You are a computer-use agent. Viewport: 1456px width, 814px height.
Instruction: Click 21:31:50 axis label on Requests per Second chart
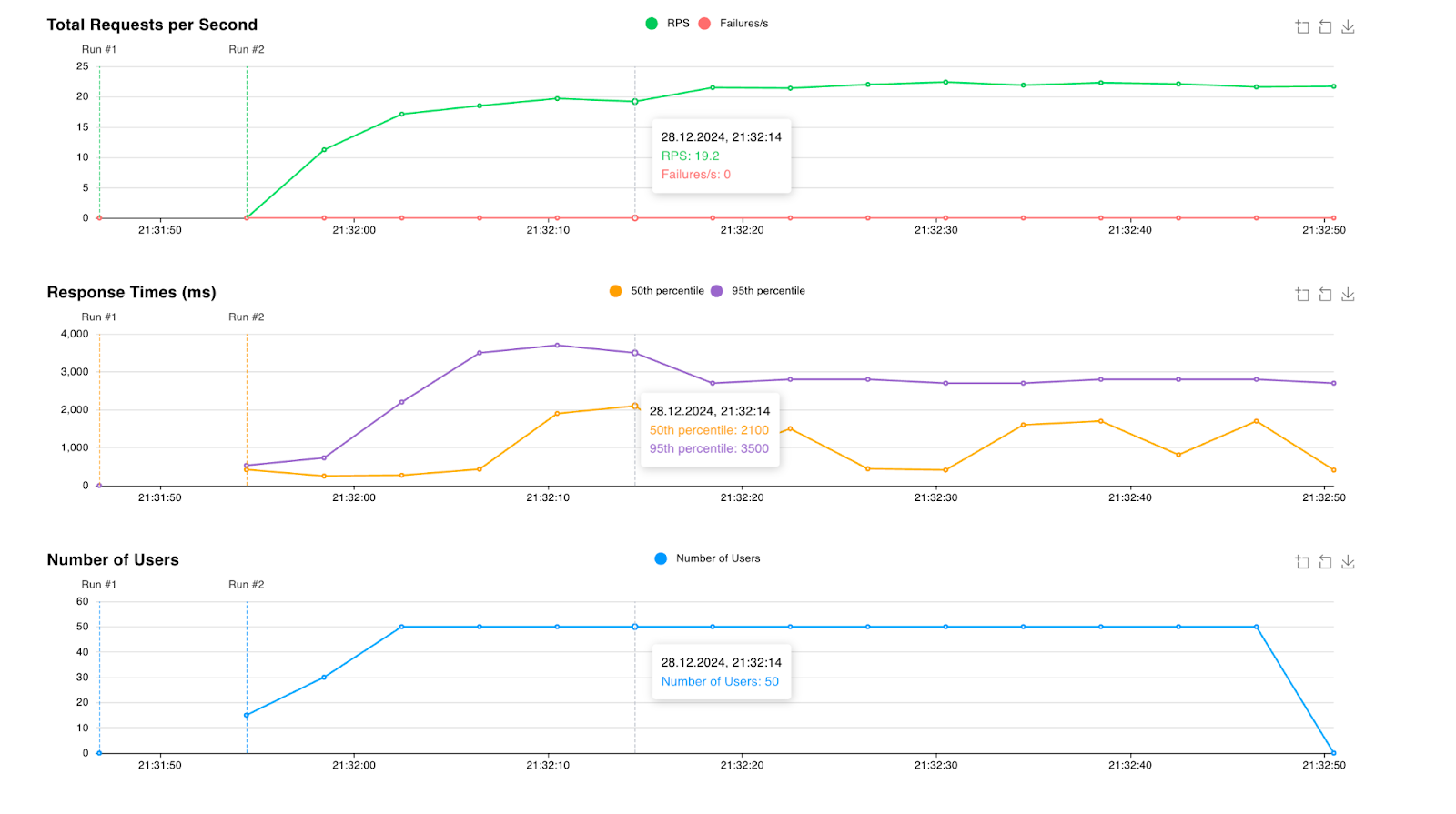click(160, 230)
